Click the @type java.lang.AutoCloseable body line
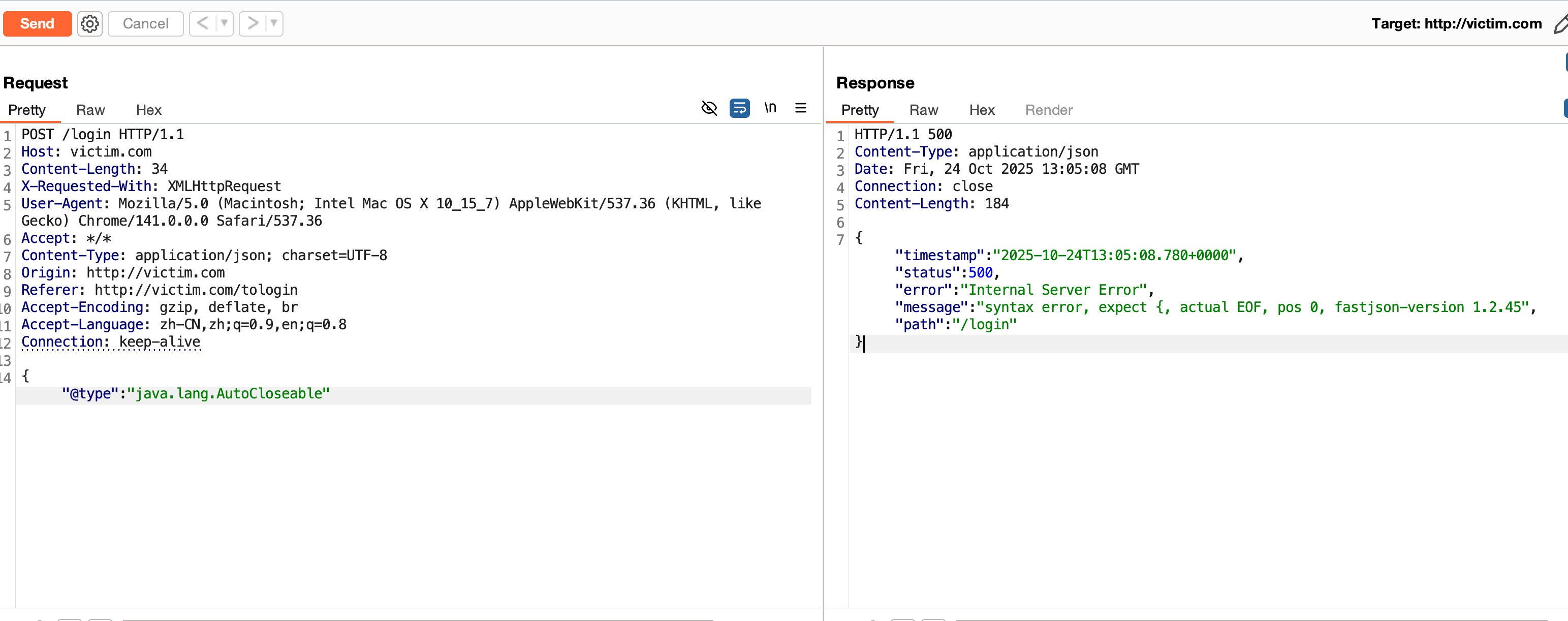The width and height of the screenshot is (1568, 621). 196,394
